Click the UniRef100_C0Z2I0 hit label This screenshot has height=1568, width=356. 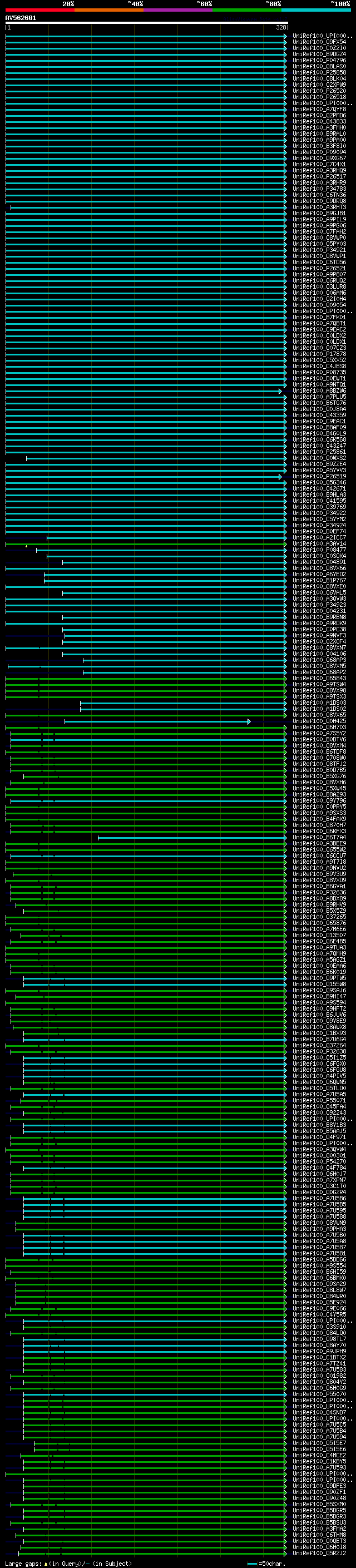(x=319, y=49)
